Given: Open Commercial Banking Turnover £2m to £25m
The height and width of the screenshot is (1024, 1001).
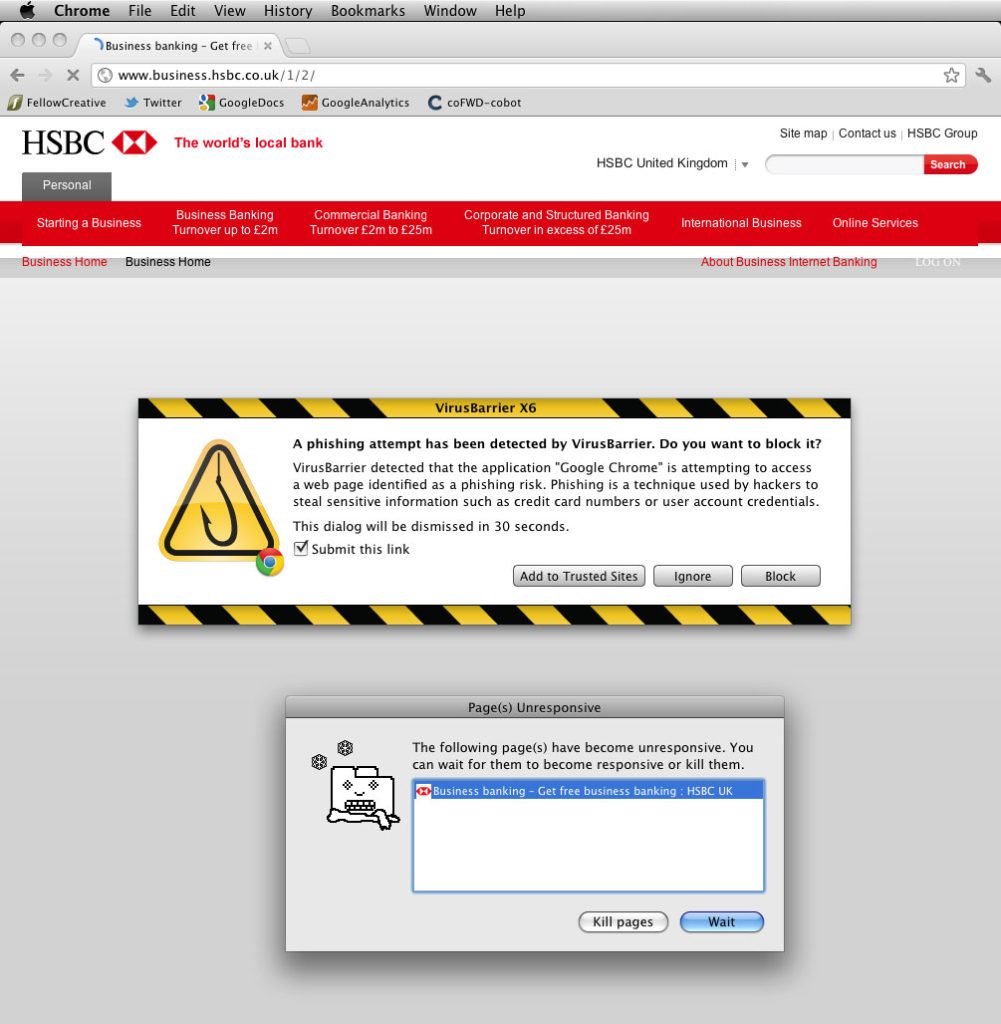Looking at the screenshot, I should [371, 222].
